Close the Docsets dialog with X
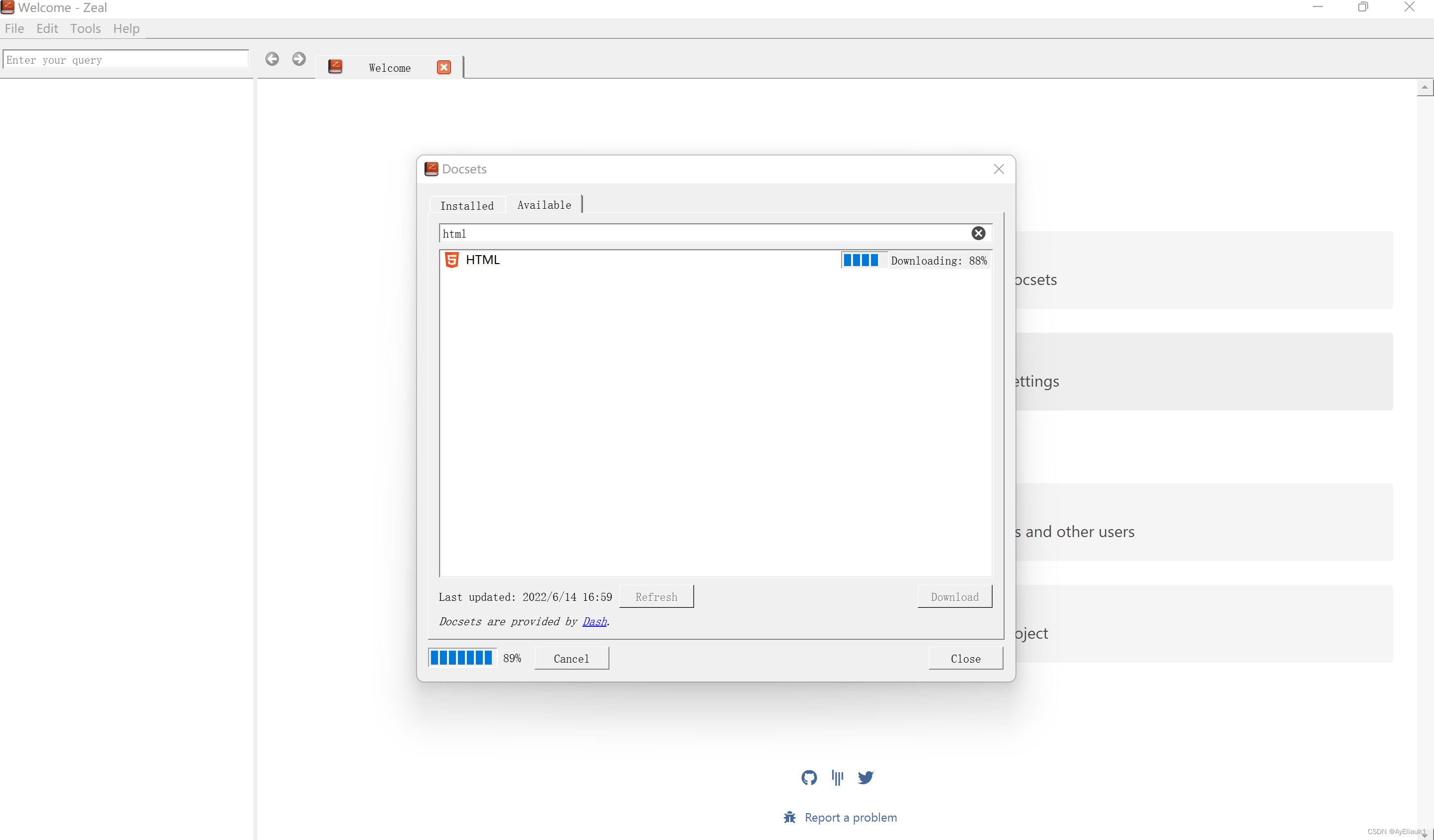This screenshot has width=1434, height=840. [x=999, y=169]
